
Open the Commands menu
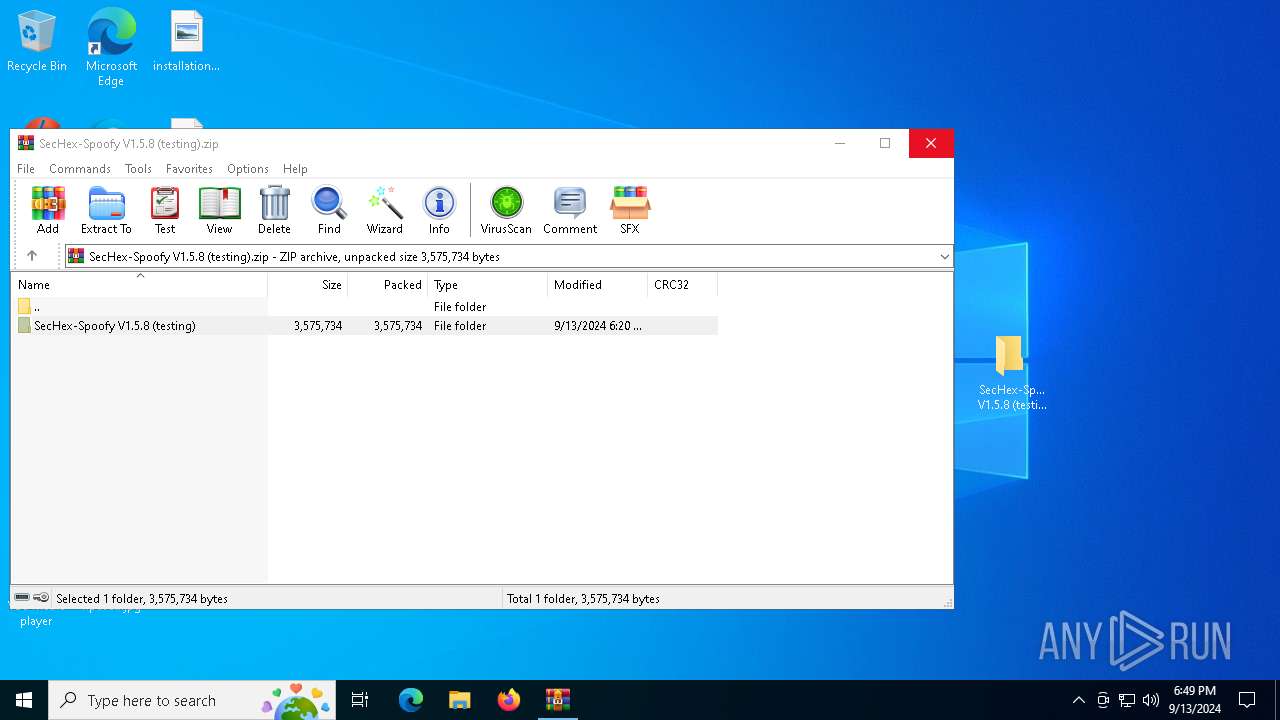(x=80, y=169)
